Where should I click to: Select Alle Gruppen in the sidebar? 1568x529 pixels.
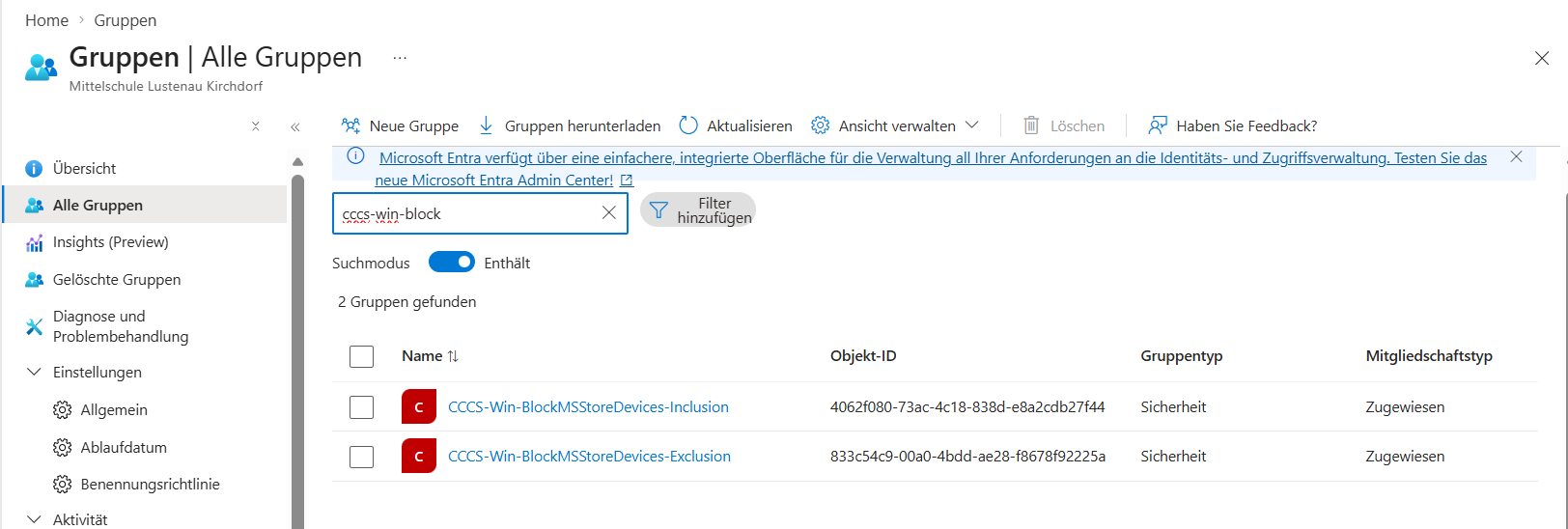click(x=145, y=206)
